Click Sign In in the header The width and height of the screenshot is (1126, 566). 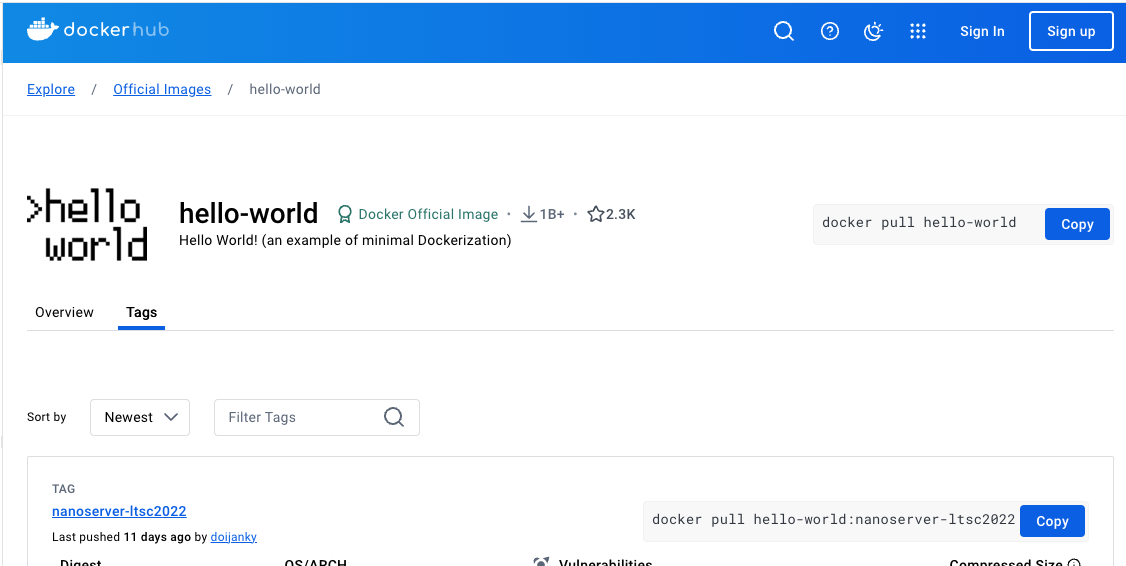(982, 31)
